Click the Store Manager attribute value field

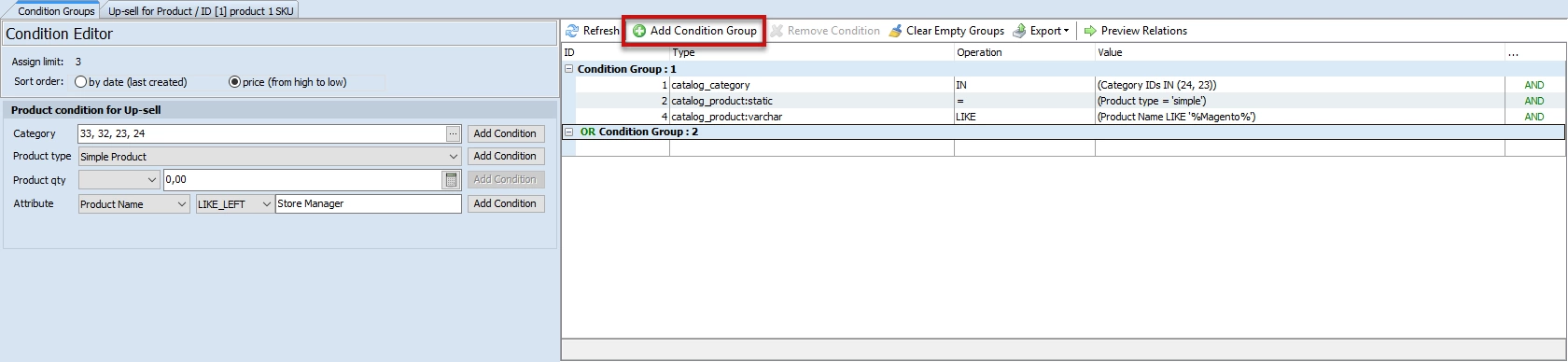[x=369, y=203]
